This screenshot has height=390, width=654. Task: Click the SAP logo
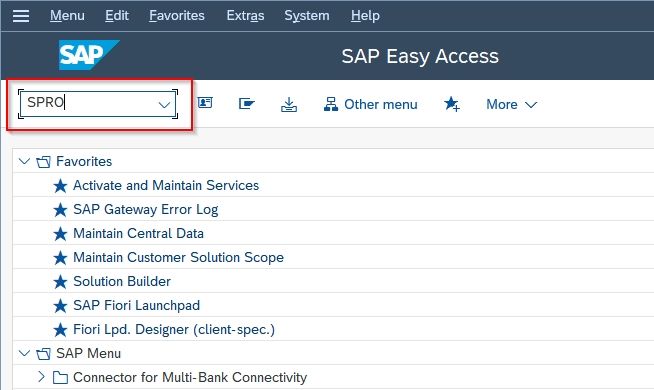[89, 55]
